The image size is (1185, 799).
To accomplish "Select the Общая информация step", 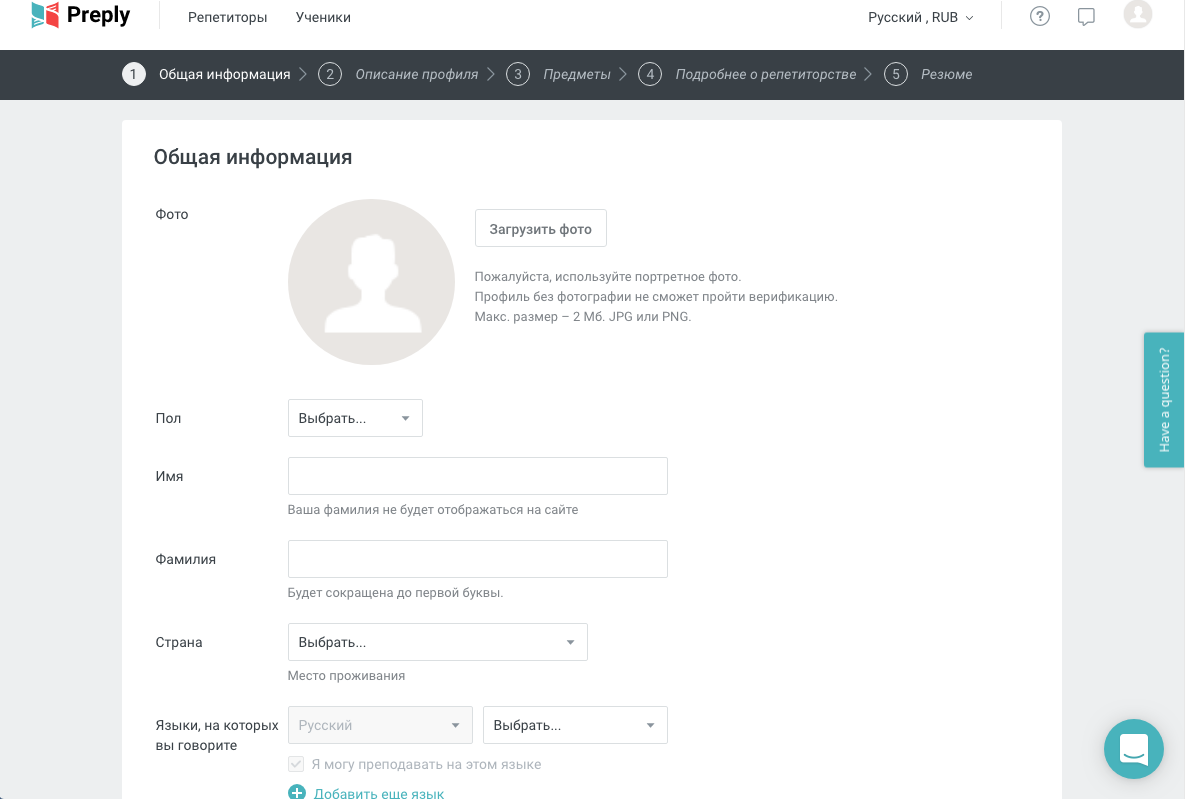I will pyautogui.click(x=224, y=74).
